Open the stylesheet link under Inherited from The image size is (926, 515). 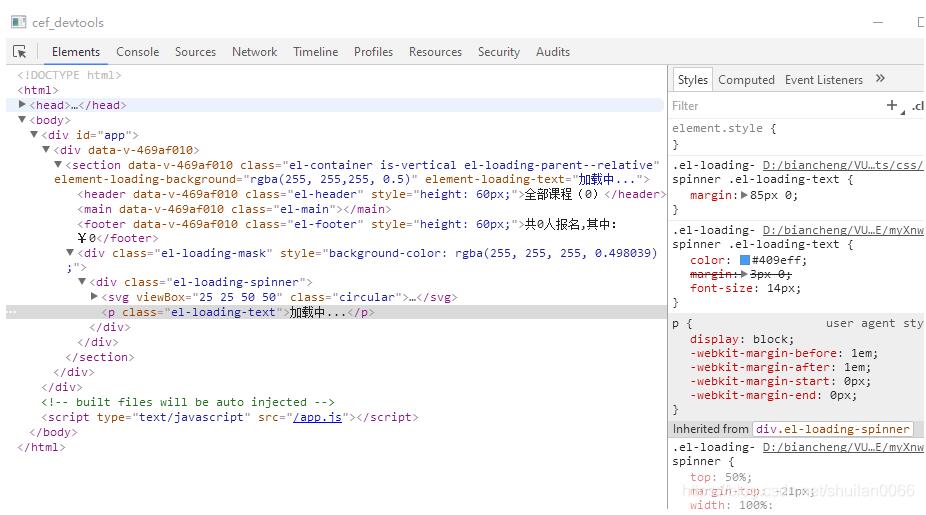click(x=843, y=448)
